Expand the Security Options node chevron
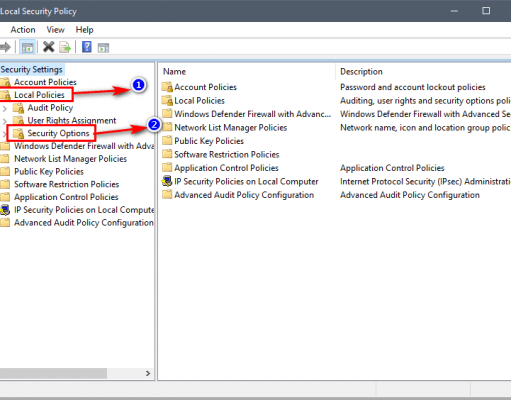 (4, 134)
